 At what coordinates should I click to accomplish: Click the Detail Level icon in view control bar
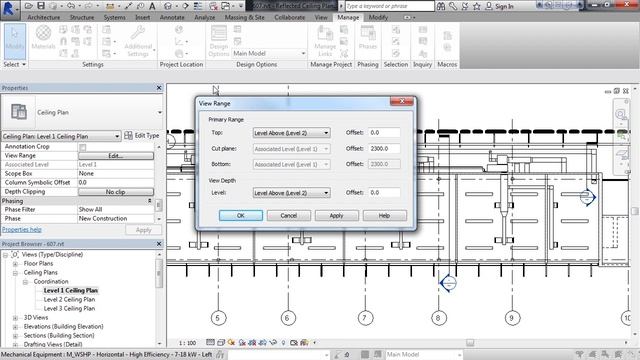[210, 343]
